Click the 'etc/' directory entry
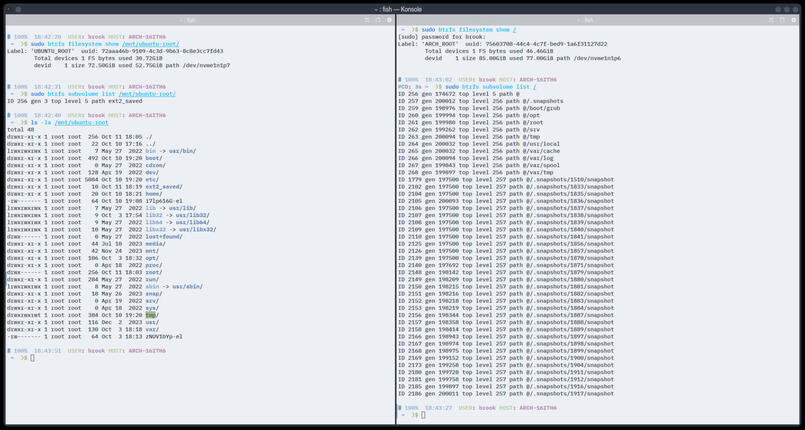The width and height of the screenshot is (805, 430). (152, 180)
